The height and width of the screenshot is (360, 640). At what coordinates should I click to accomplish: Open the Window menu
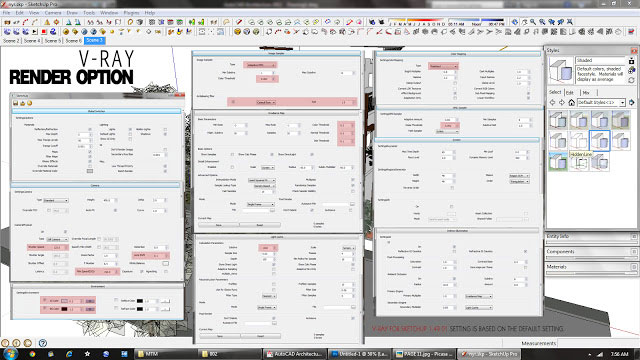[x=109, y=13]
